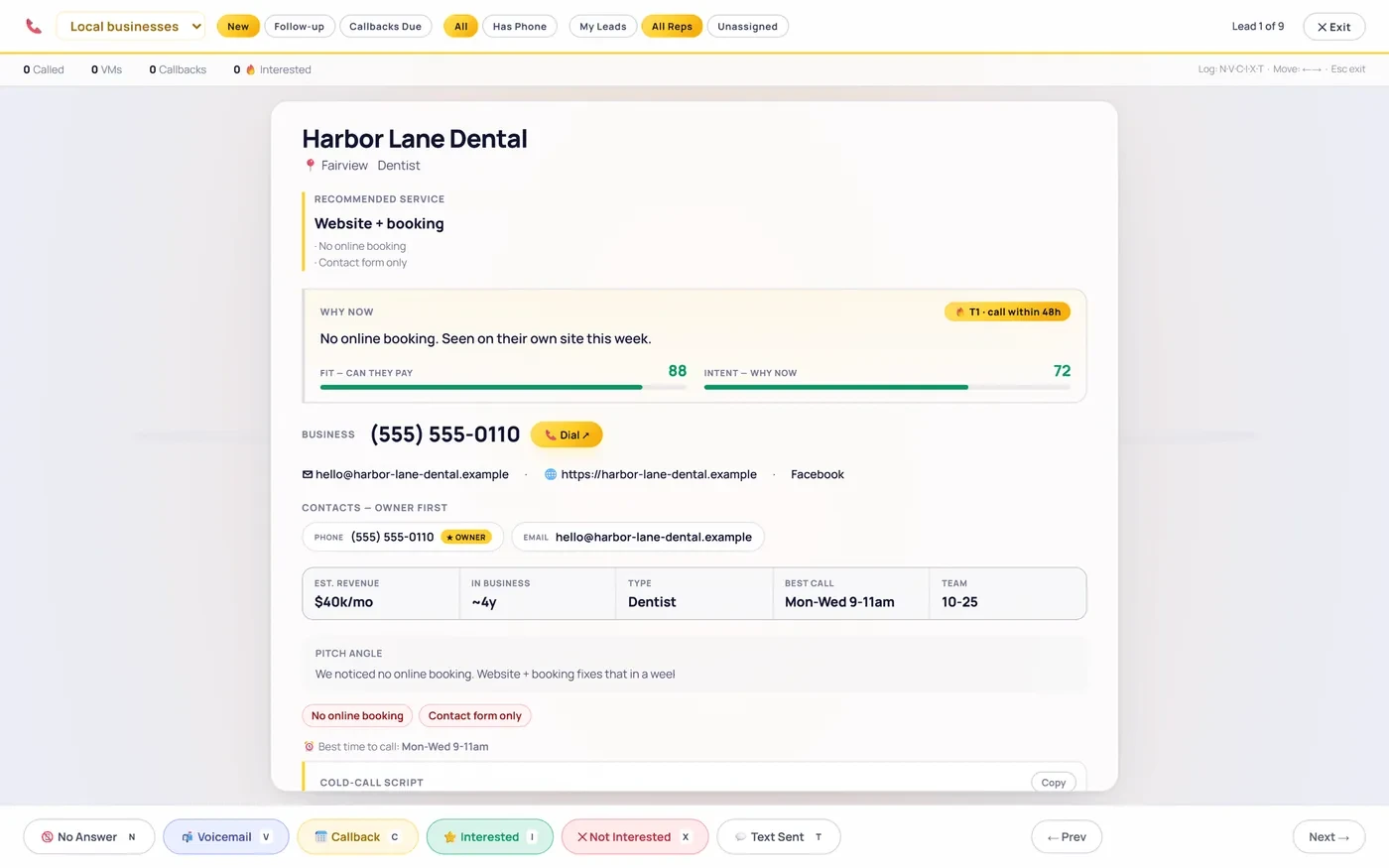This screenshot has height=868, width=1389.
Task: Toggle the New leads filter
Action: tap(238, 27)
